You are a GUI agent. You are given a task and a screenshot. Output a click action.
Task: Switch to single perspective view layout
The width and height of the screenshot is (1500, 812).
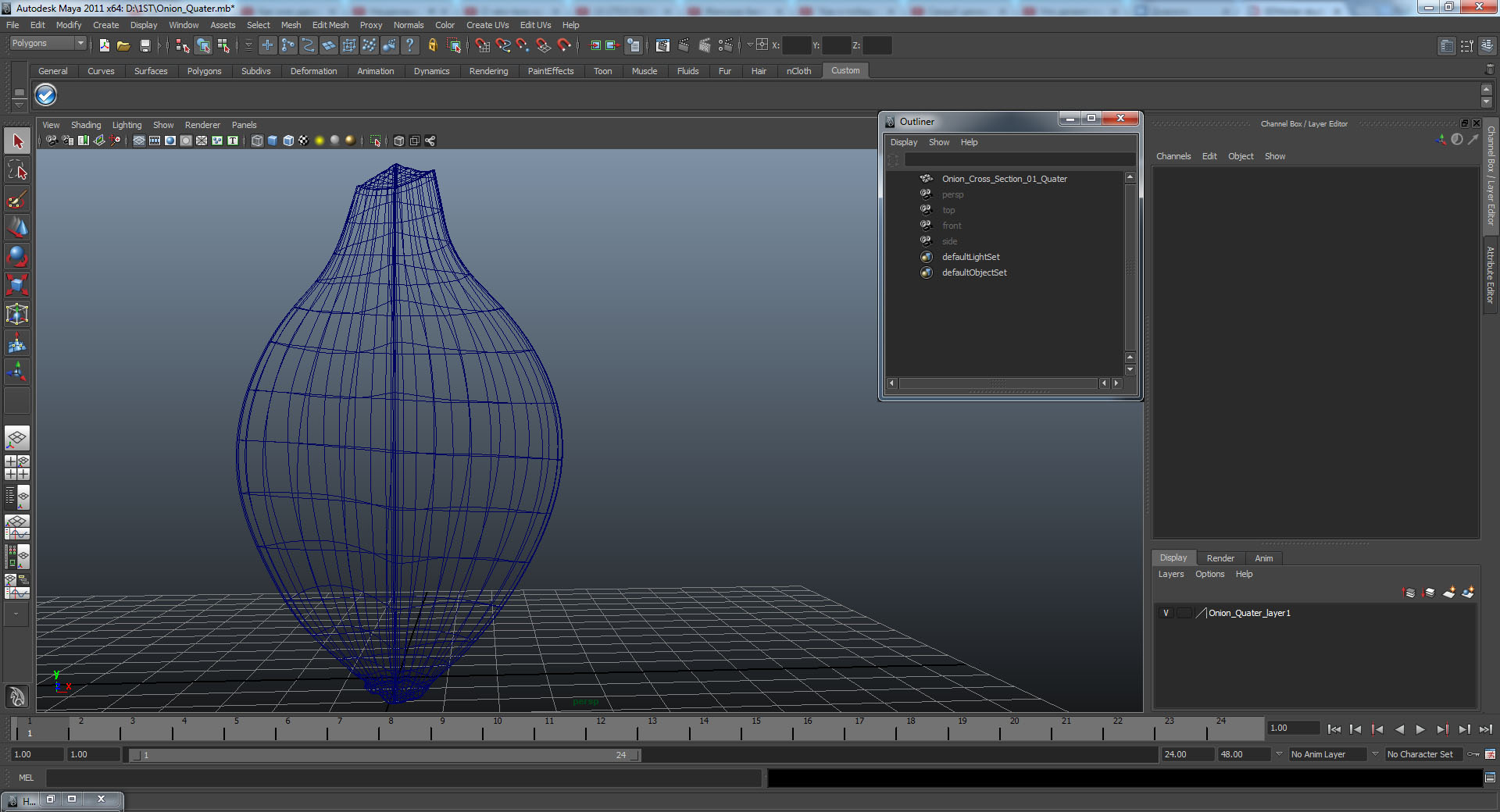(x=17, y=439)
